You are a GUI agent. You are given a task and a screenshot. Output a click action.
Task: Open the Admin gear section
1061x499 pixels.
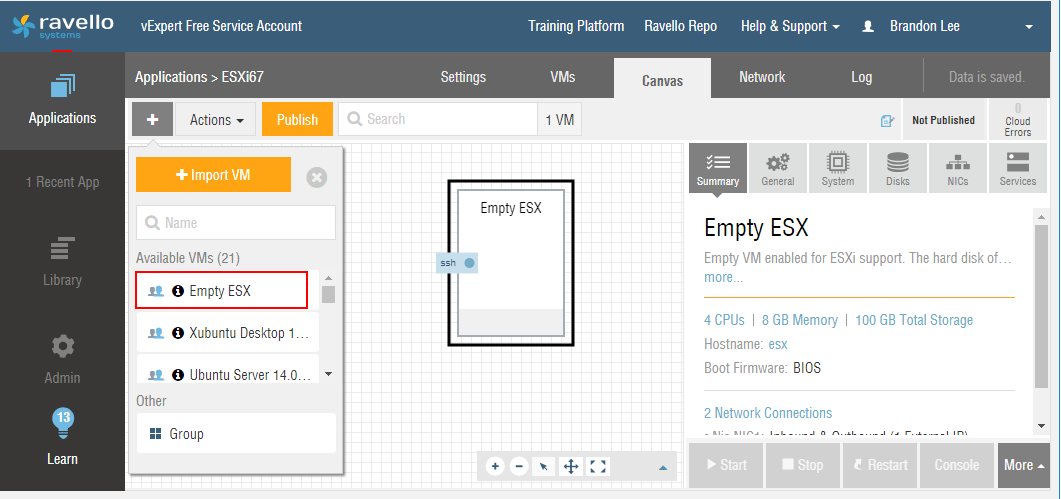click(62, 359)
